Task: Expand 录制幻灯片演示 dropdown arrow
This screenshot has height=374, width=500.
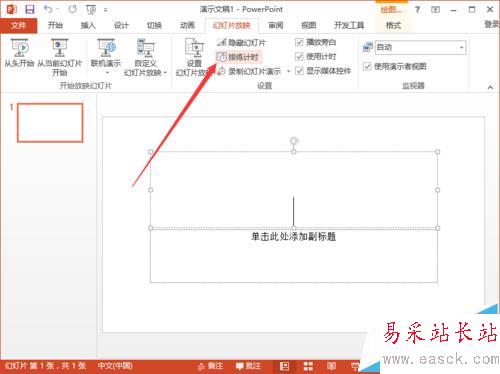Action: (288, 71)
